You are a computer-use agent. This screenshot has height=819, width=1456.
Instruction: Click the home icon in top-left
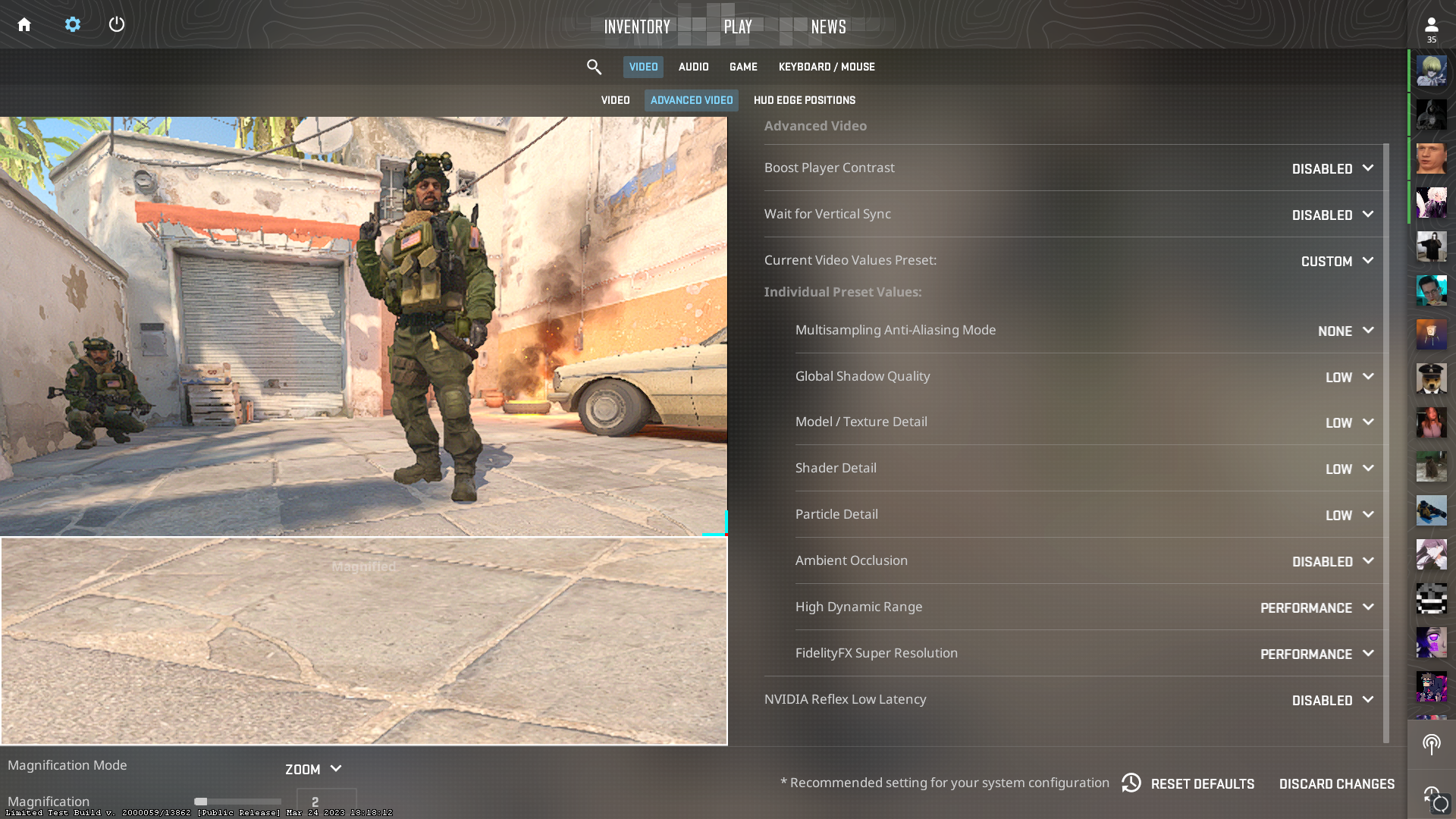(24, 24)
